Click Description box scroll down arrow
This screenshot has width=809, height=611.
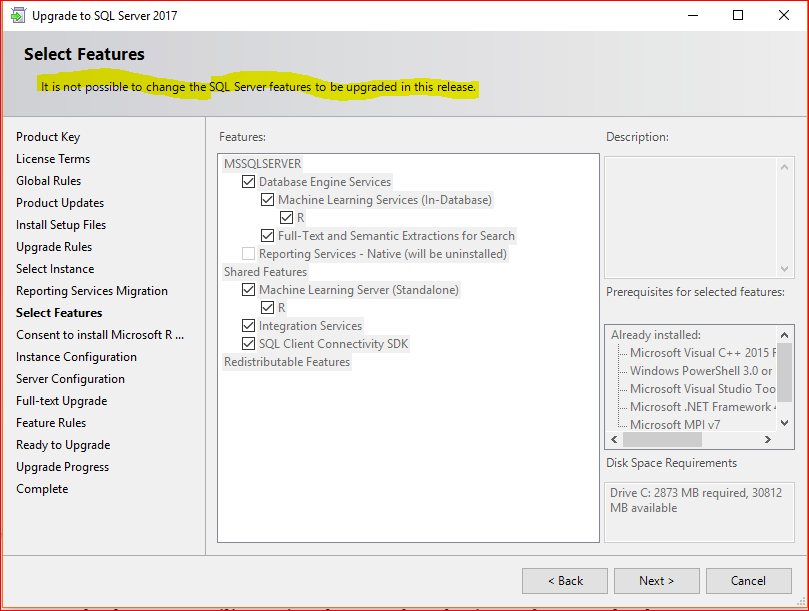(784, 269)
